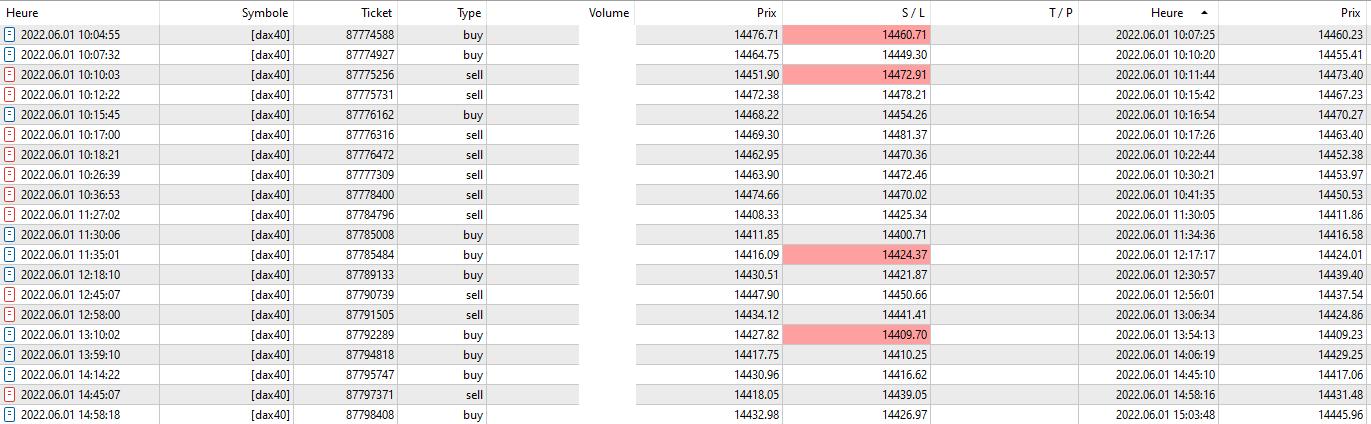This screenshot has height=424, width=1371.
Task: Click the red highlighted S/L cell 14409.70
Action: [856, 334]
